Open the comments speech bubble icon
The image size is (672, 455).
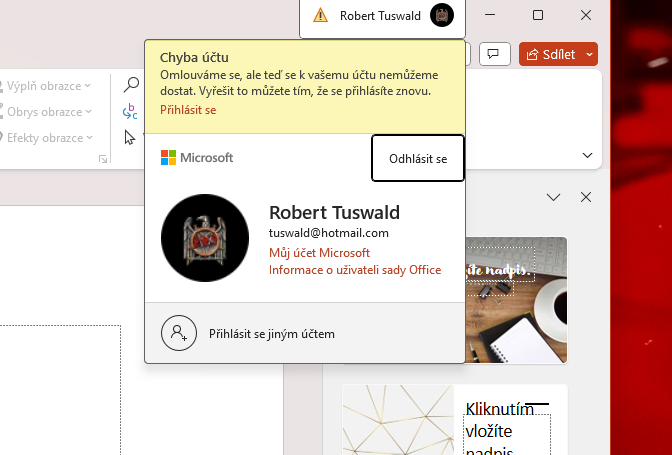click(x=495, y=54)
